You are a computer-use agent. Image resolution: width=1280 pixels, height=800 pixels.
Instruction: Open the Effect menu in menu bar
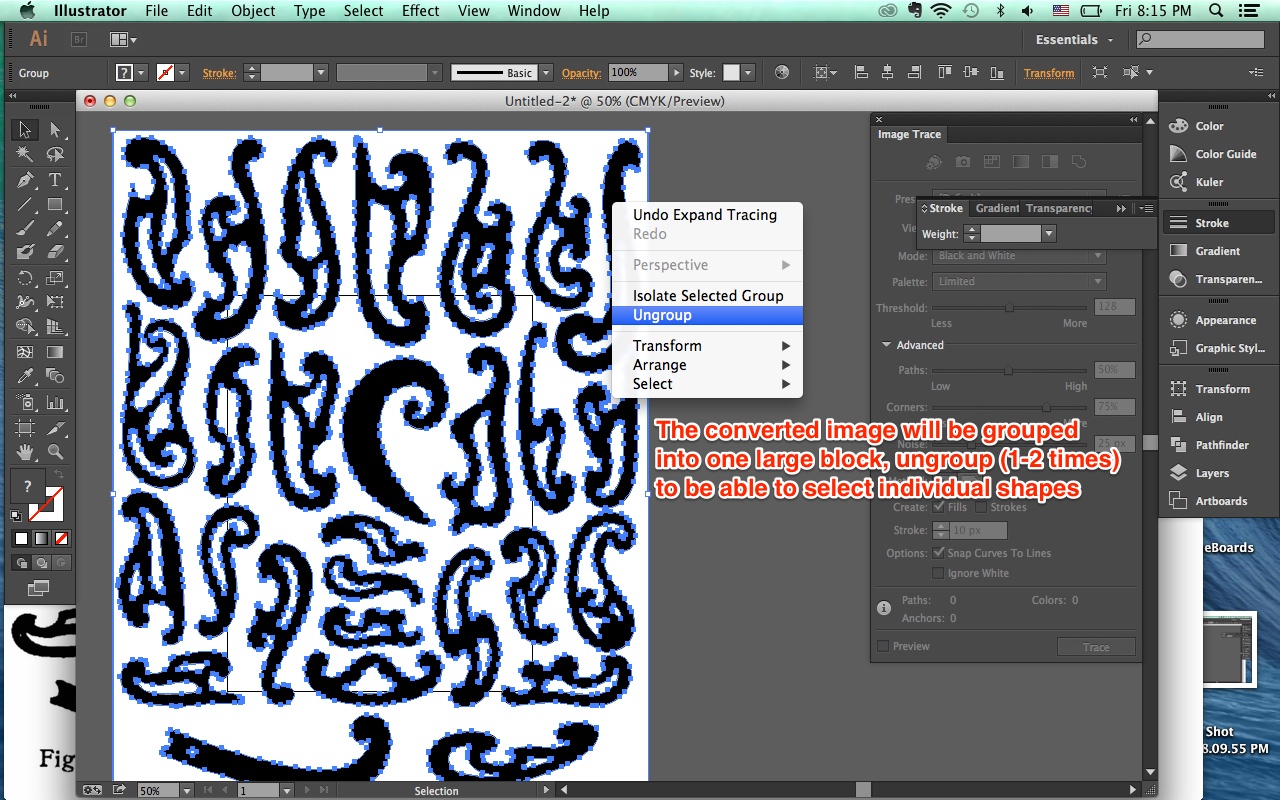tap(420, 11)
